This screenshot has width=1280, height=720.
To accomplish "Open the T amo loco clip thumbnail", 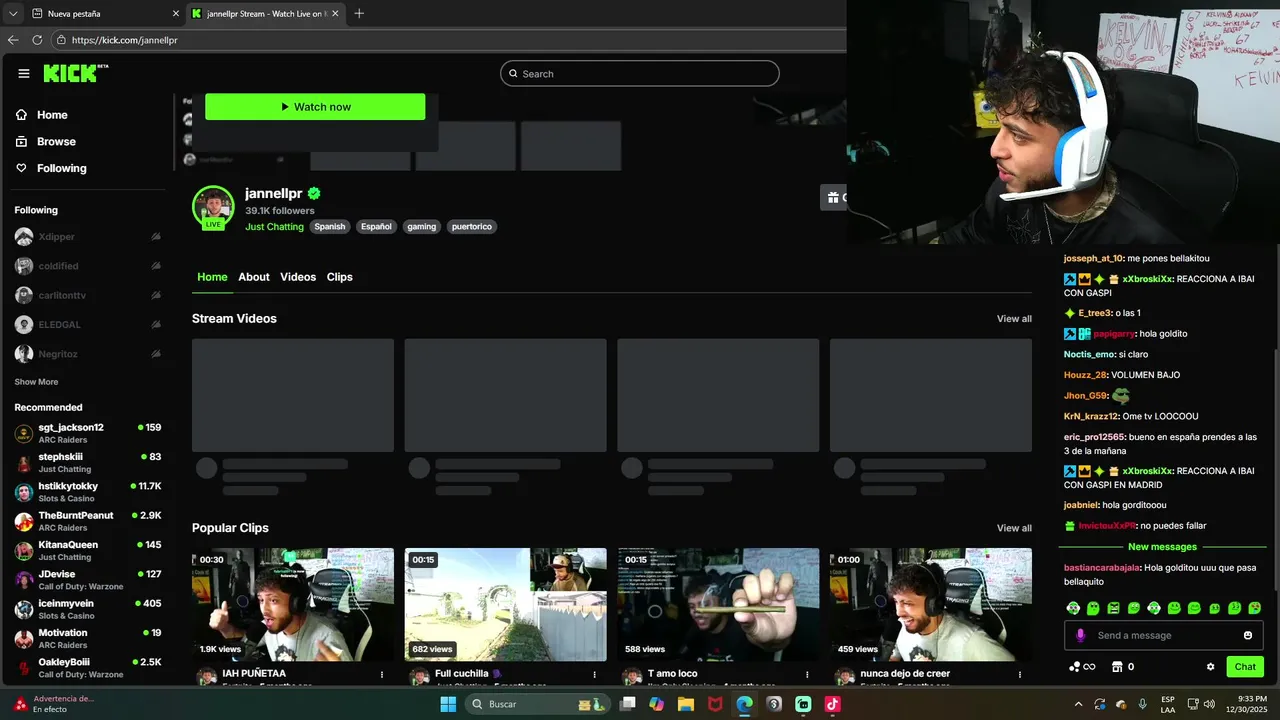I will (718, 604).
